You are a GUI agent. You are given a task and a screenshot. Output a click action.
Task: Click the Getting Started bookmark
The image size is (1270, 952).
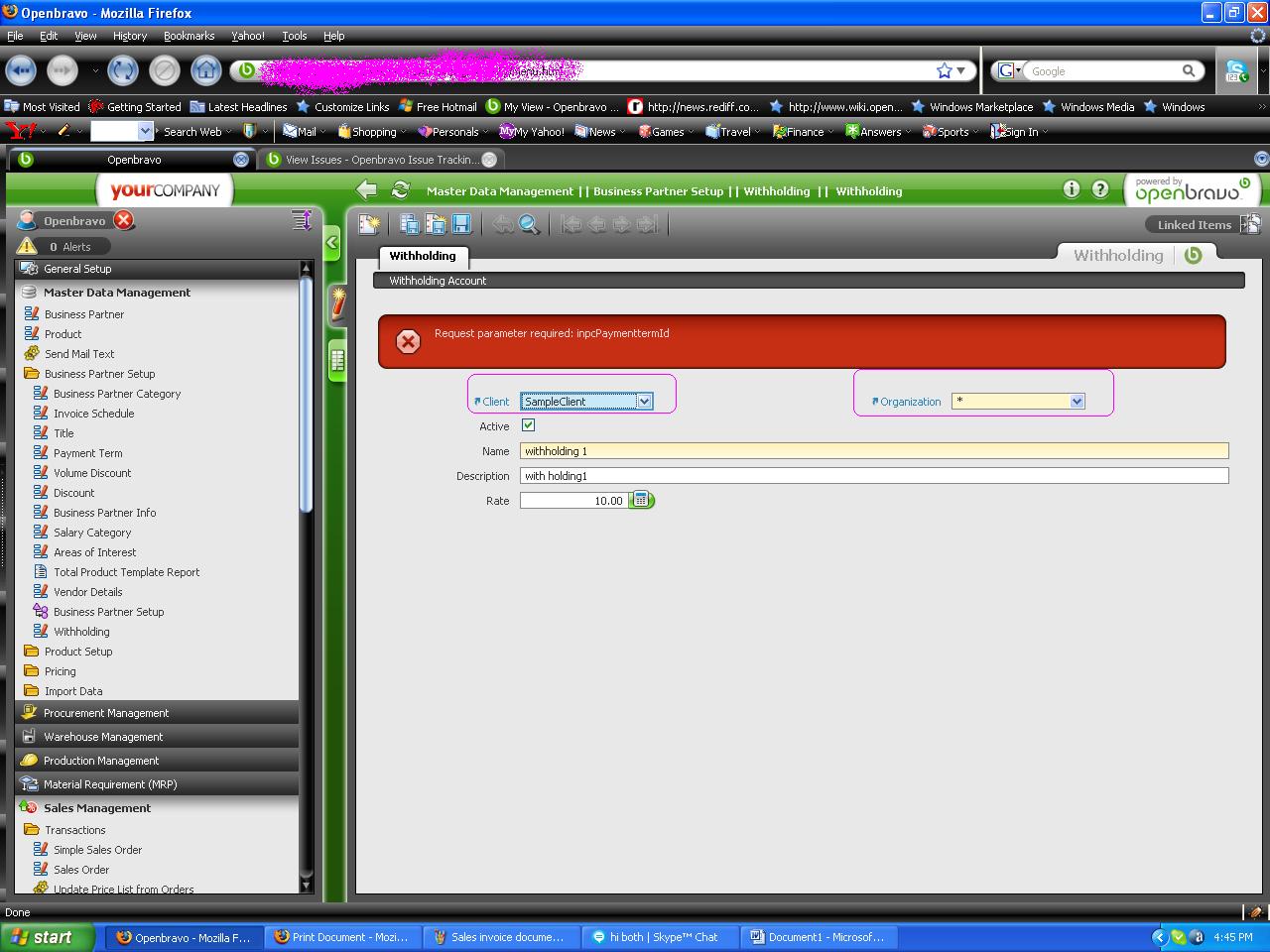(x=135, y=107)
